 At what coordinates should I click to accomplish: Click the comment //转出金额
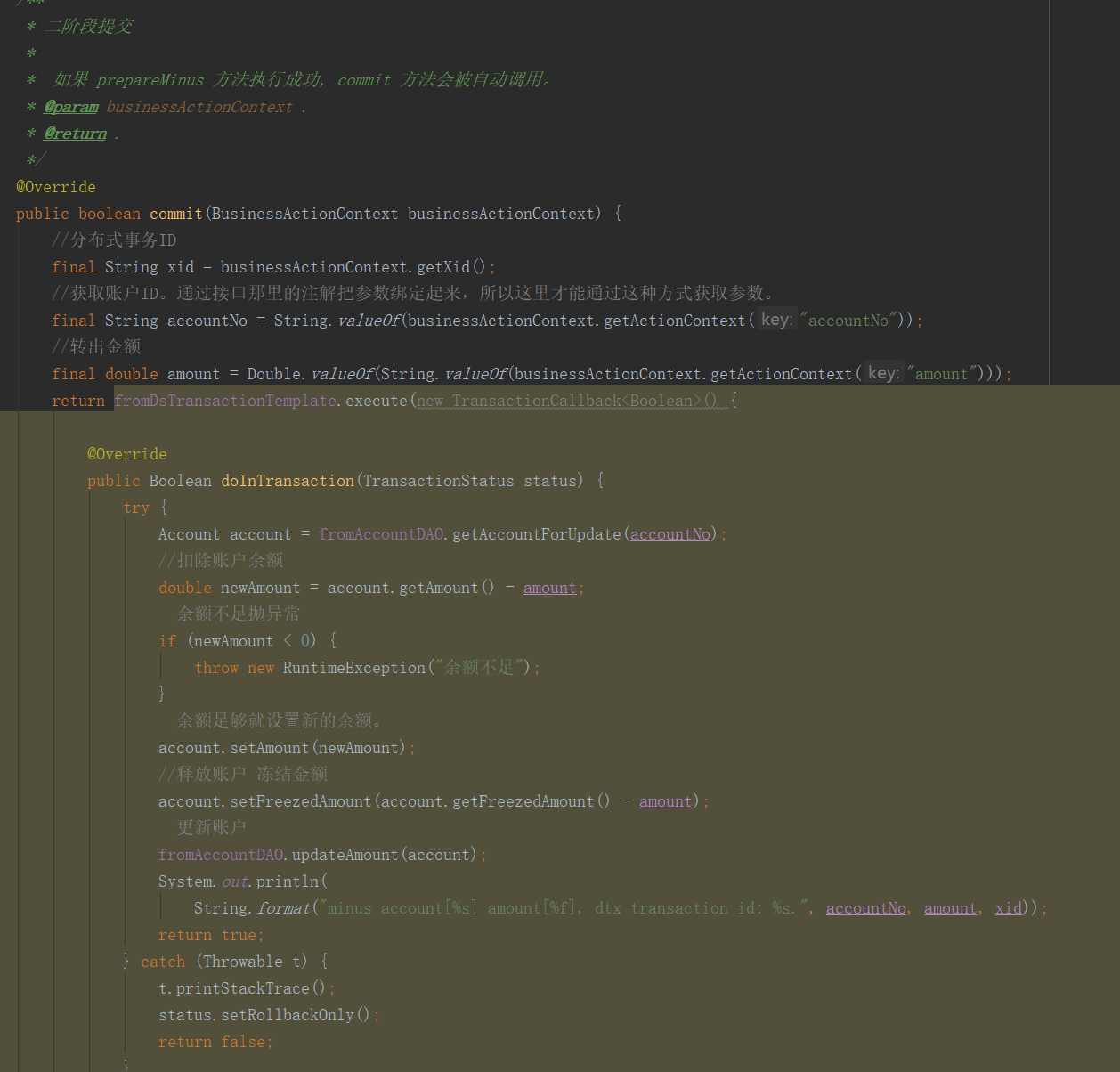coord(96,347)
